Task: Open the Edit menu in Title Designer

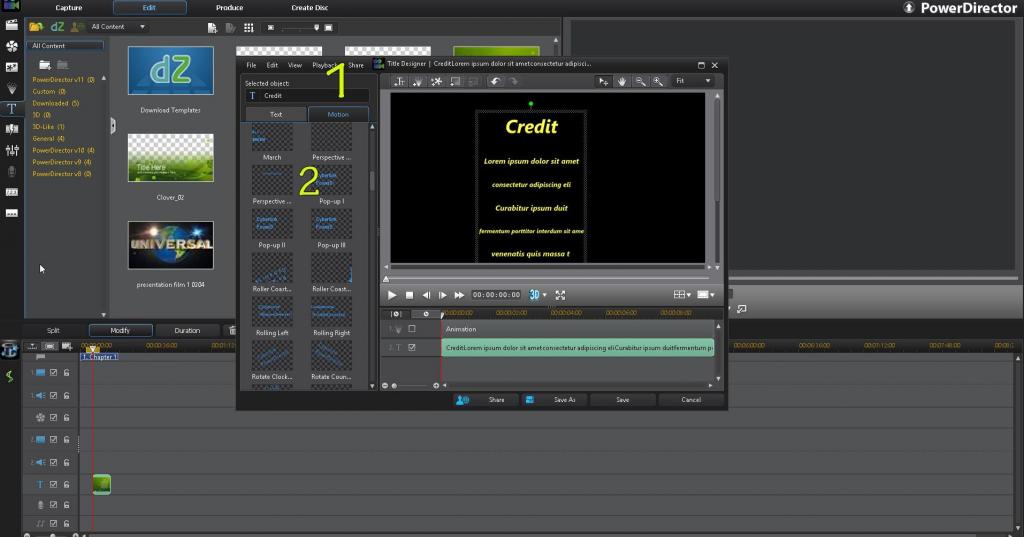Action: [x=272, y=65]
